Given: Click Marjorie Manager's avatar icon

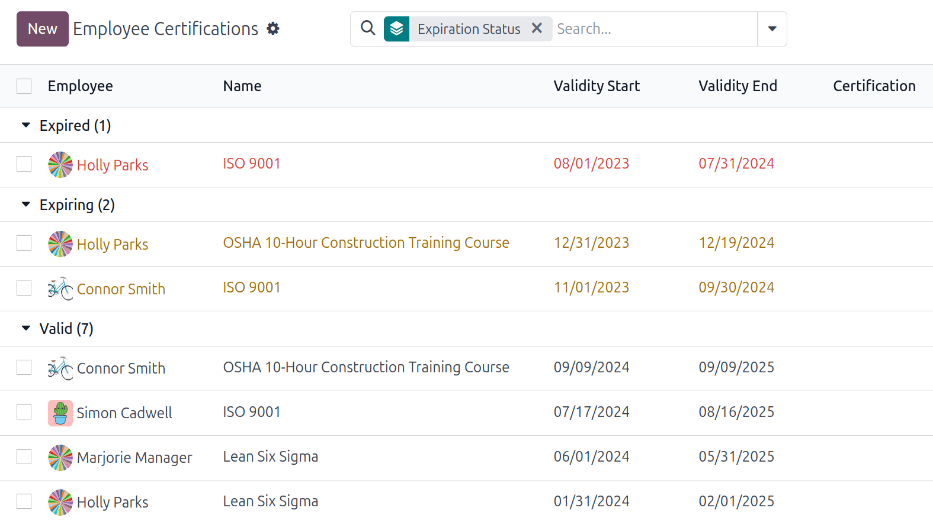Looking at the screenshot, I should [x=60, y=458].
